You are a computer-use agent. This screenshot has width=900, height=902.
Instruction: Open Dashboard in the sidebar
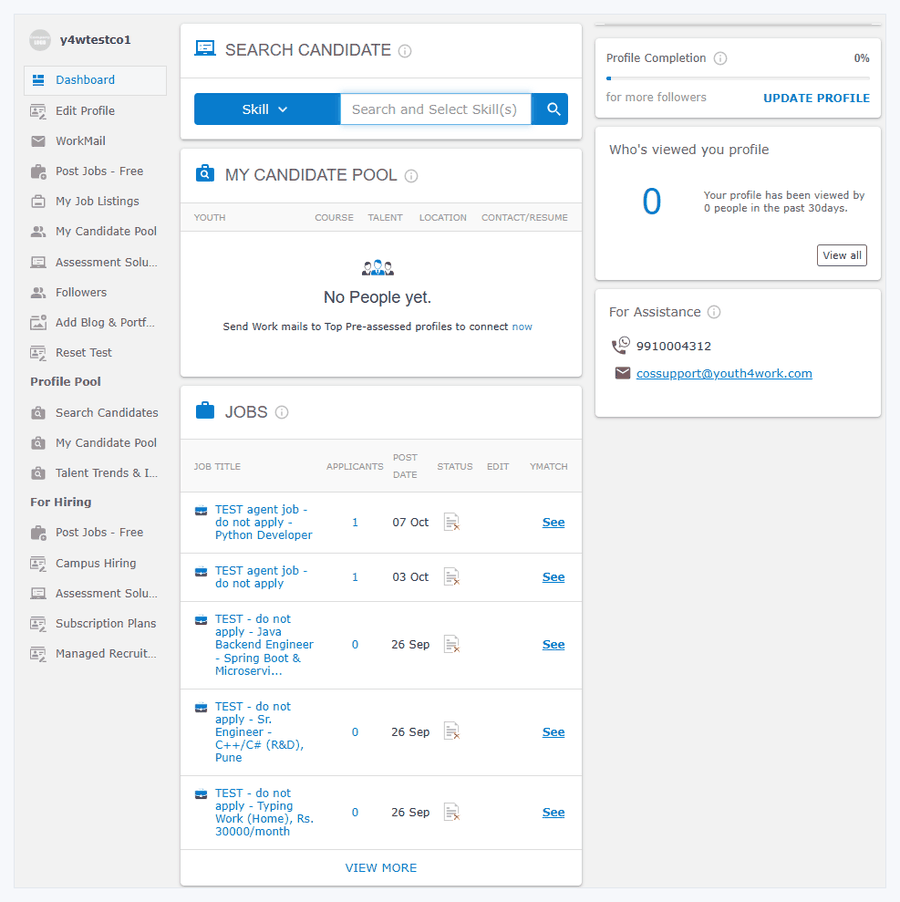(95, 80)
